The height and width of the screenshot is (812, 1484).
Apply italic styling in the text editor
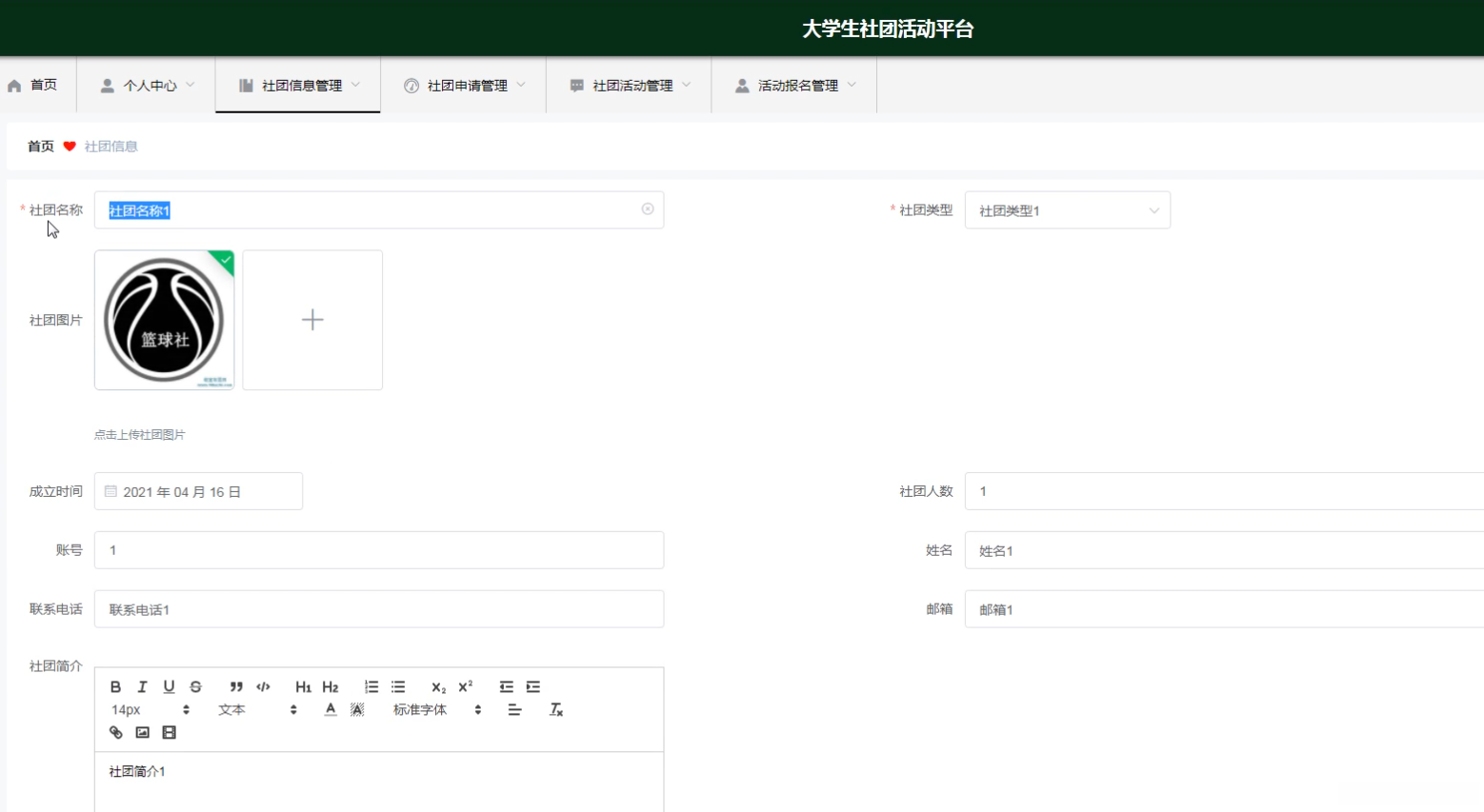click(x=142, y=686)
